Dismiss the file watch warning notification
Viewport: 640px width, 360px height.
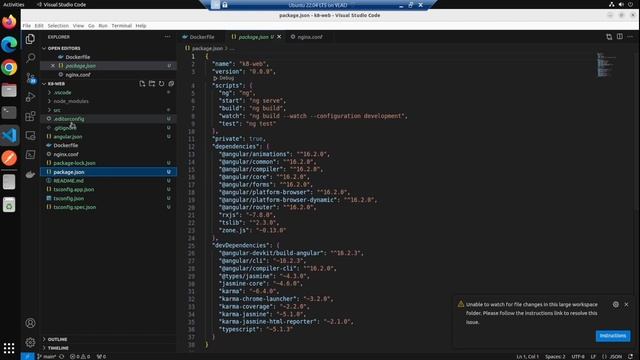(x=627, y=304)
